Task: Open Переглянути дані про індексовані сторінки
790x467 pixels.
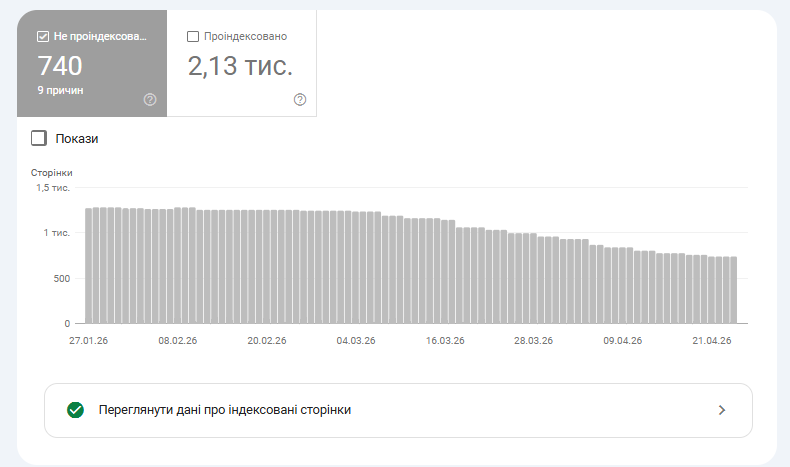Action: (399, 411)
